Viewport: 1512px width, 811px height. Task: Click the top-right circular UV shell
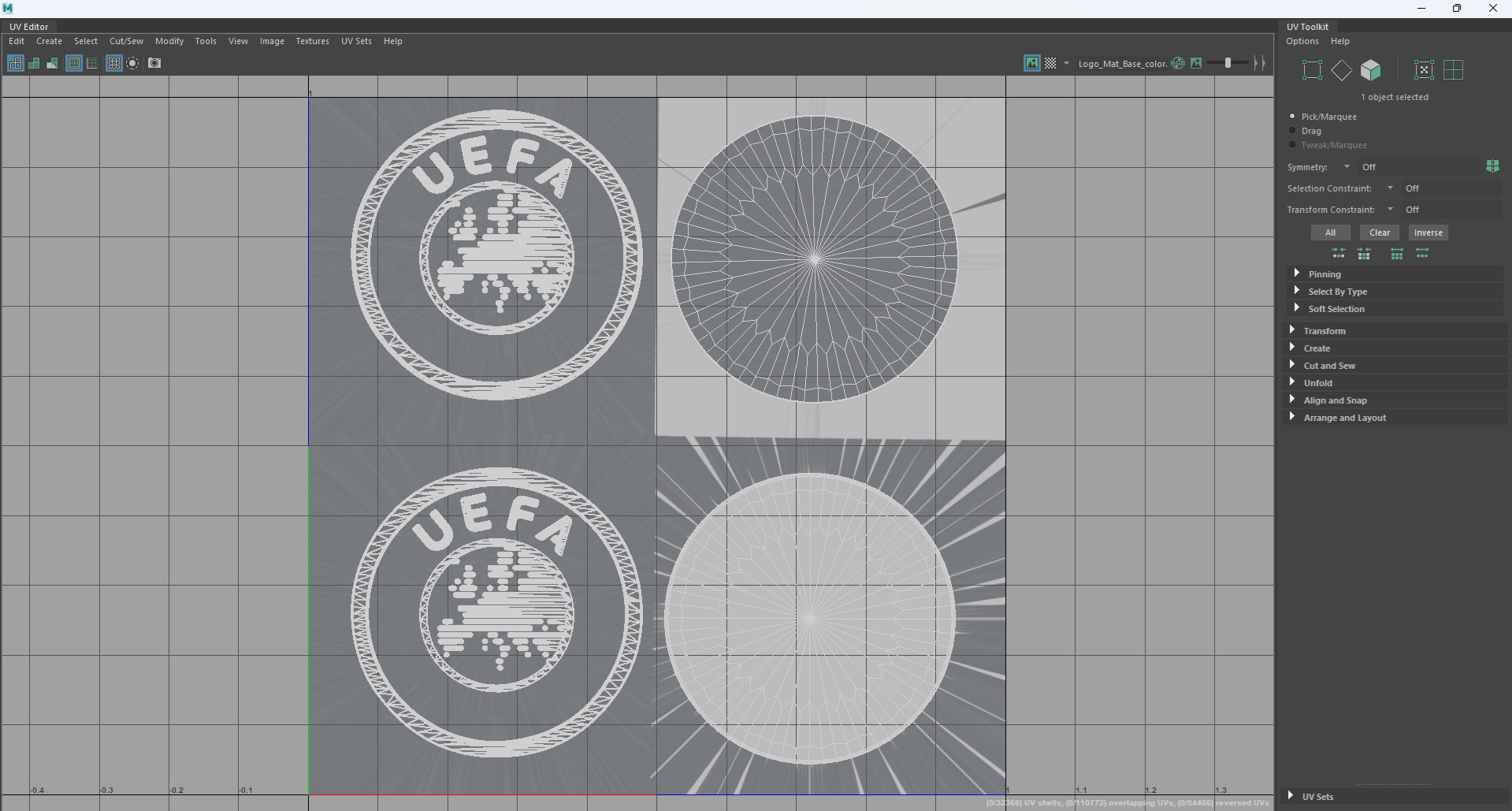pos(815,259)
